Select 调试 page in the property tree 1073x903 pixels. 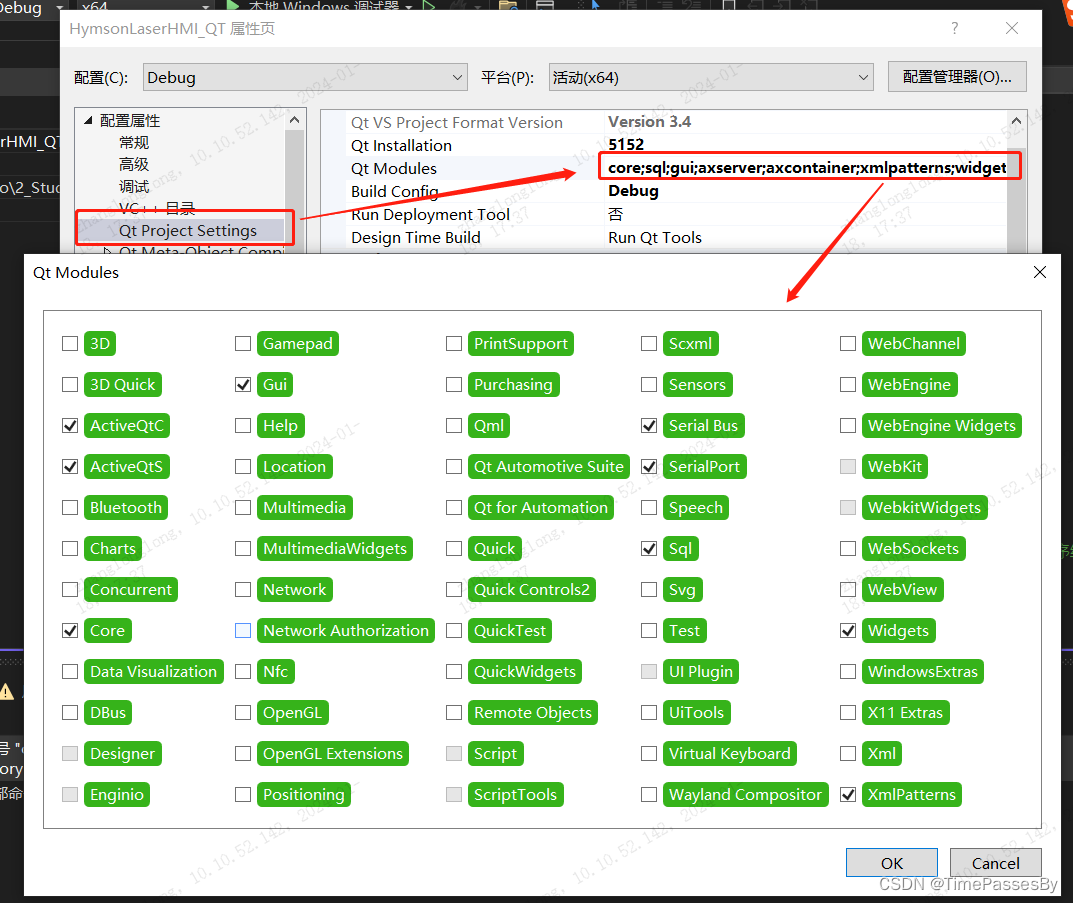pos(135,185)
